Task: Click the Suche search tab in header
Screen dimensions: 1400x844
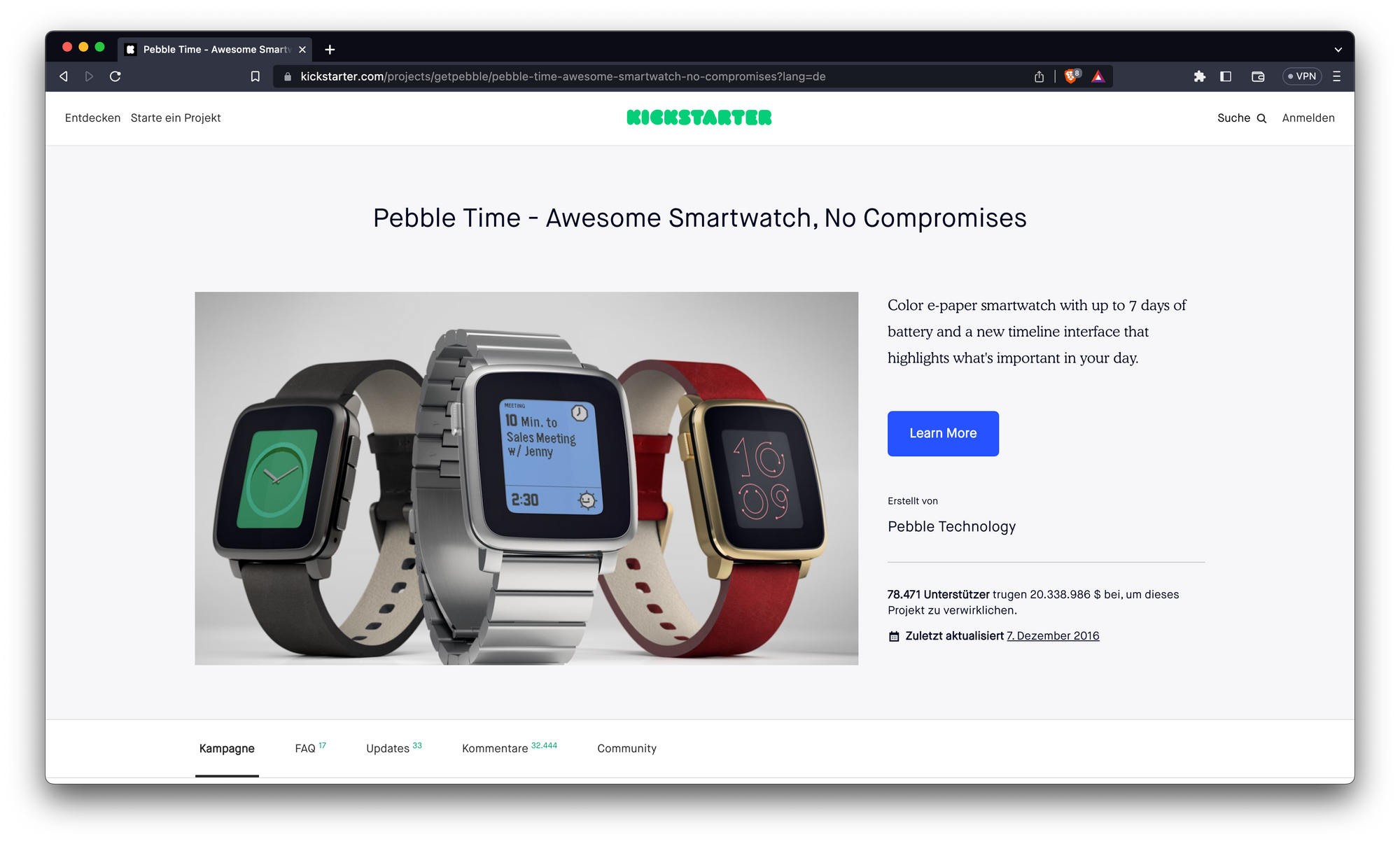Action: click(1242, 118)
